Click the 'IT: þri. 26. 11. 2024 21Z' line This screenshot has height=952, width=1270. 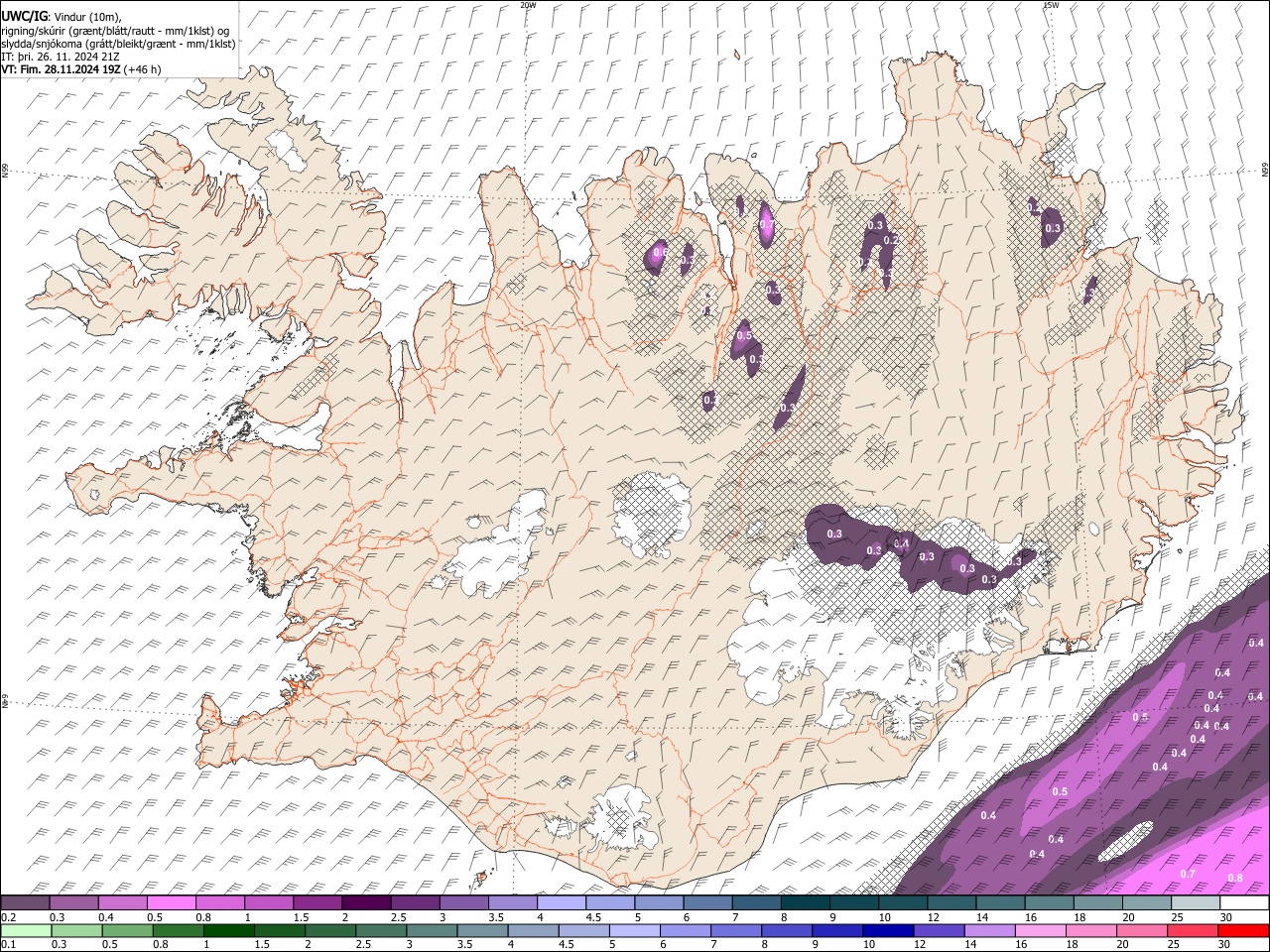61,57
